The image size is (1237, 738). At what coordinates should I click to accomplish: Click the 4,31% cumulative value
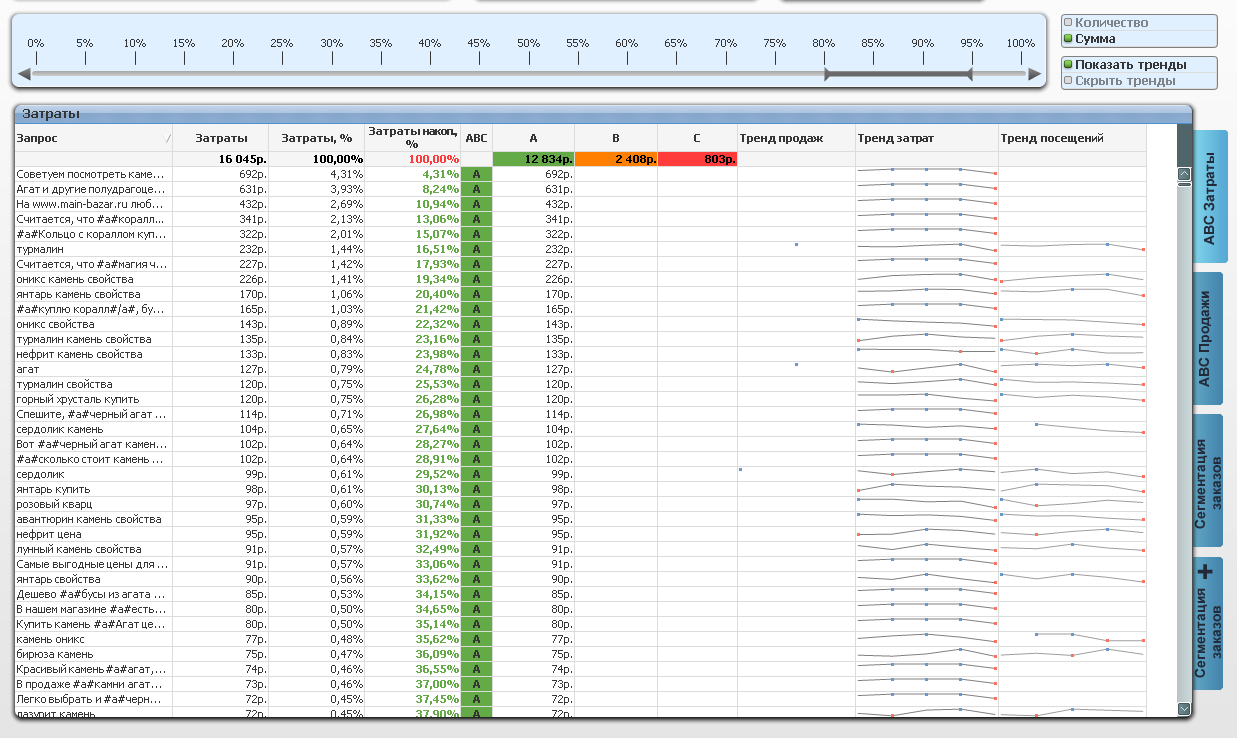point(412,174)
